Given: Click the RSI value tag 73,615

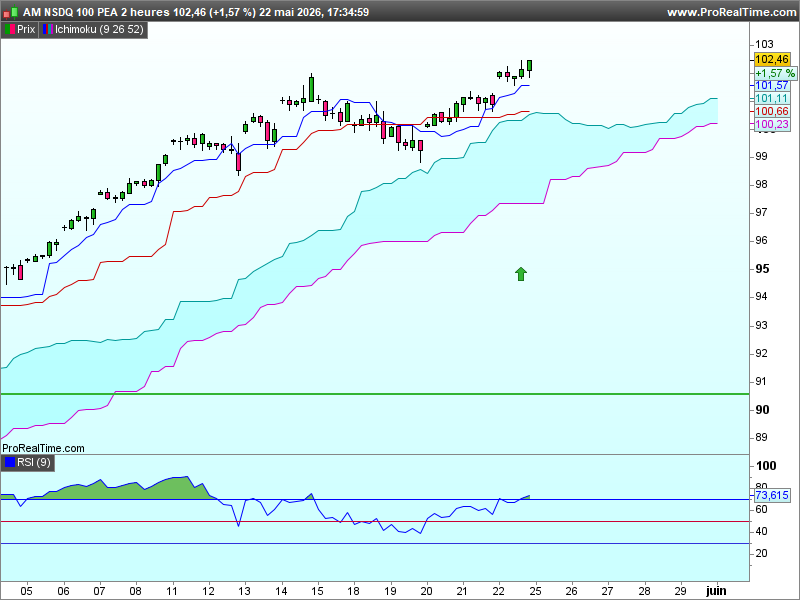Looking at the screenshot, I should (772, 495).
